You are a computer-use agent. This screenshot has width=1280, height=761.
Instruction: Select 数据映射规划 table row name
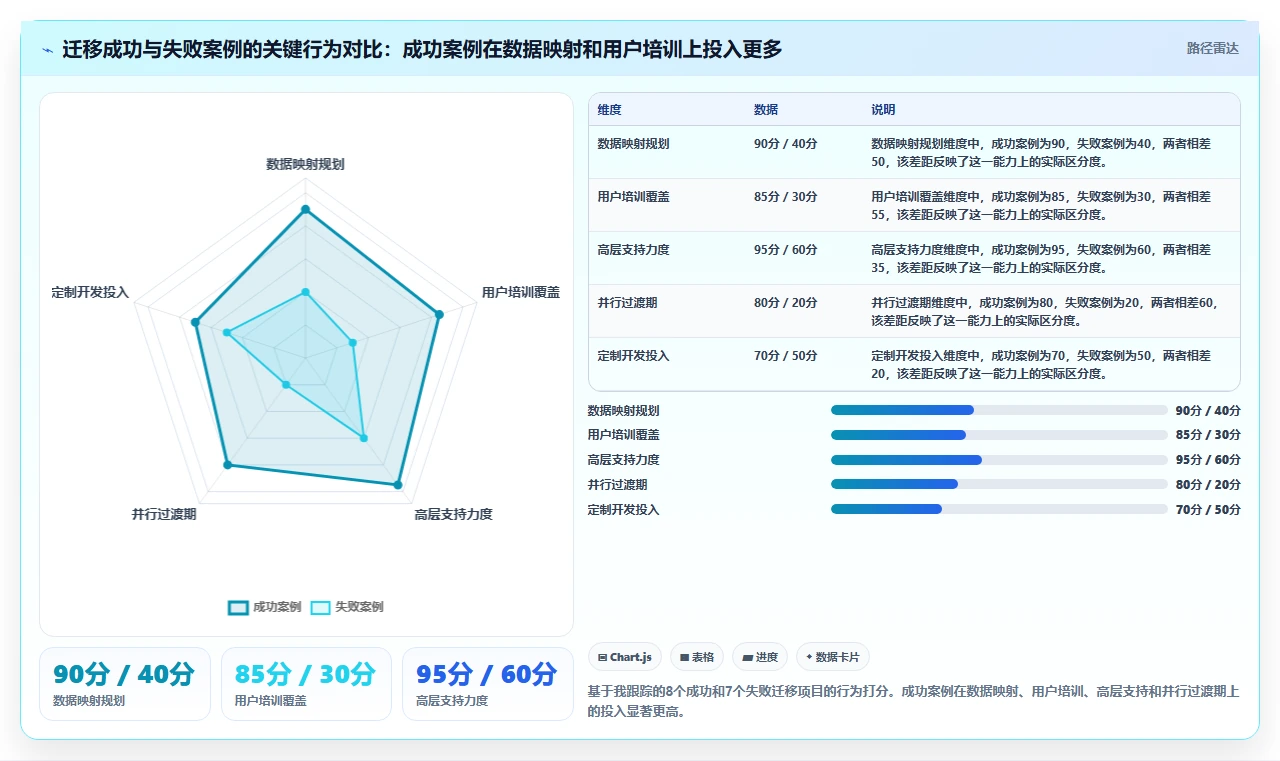633,144
